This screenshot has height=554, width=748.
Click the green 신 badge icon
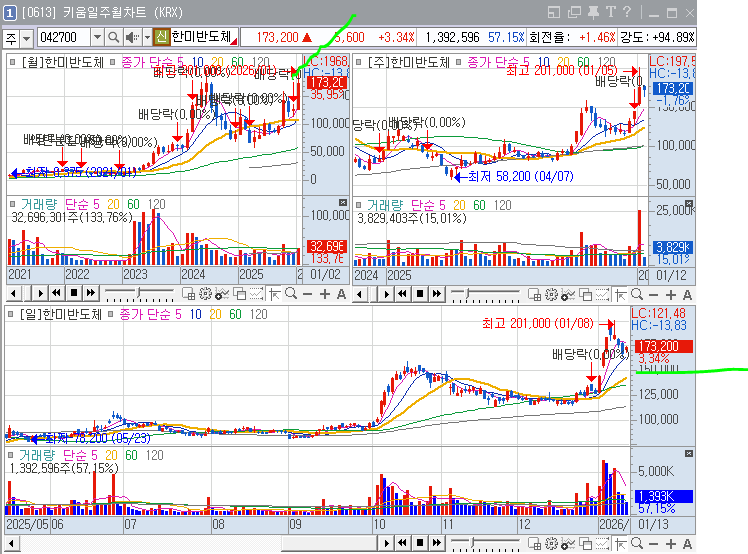[x=162, y=37]
